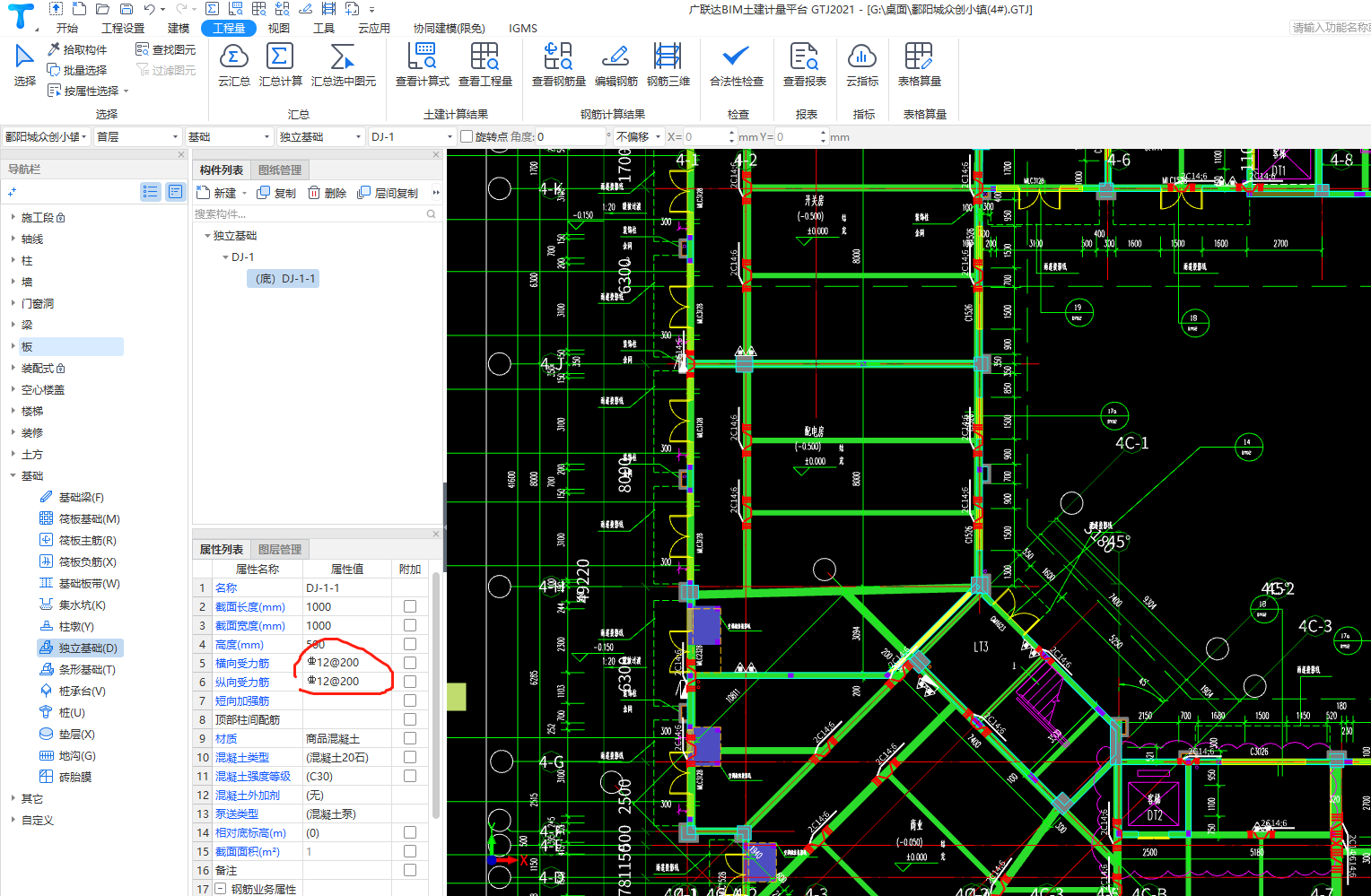The height and width of the screenshot is (896, 1371).
Task: Select 筏板基础(M) item
Action: click(80, 518)
